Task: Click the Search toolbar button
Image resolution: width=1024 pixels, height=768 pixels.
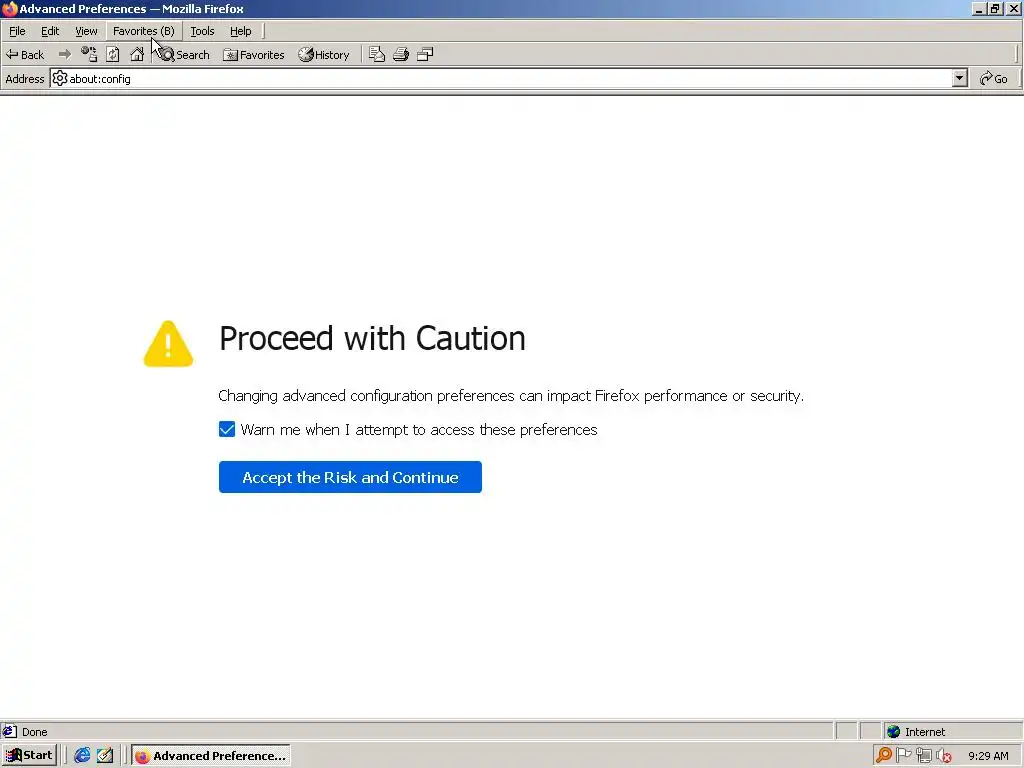Action: pos(184,55)
